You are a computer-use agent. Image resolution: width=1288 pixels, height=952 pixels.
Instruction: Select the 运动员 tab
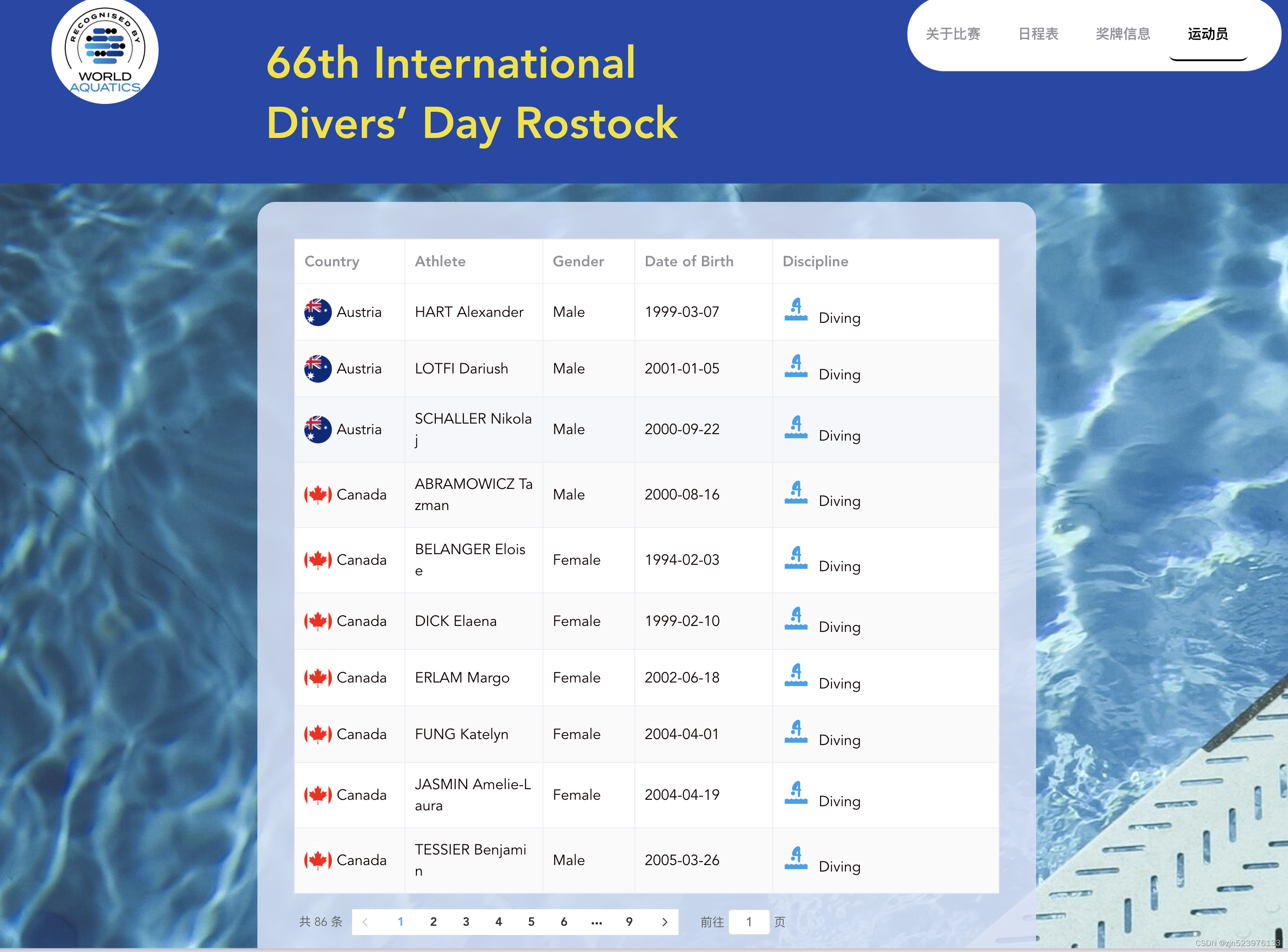point(1208,34)
